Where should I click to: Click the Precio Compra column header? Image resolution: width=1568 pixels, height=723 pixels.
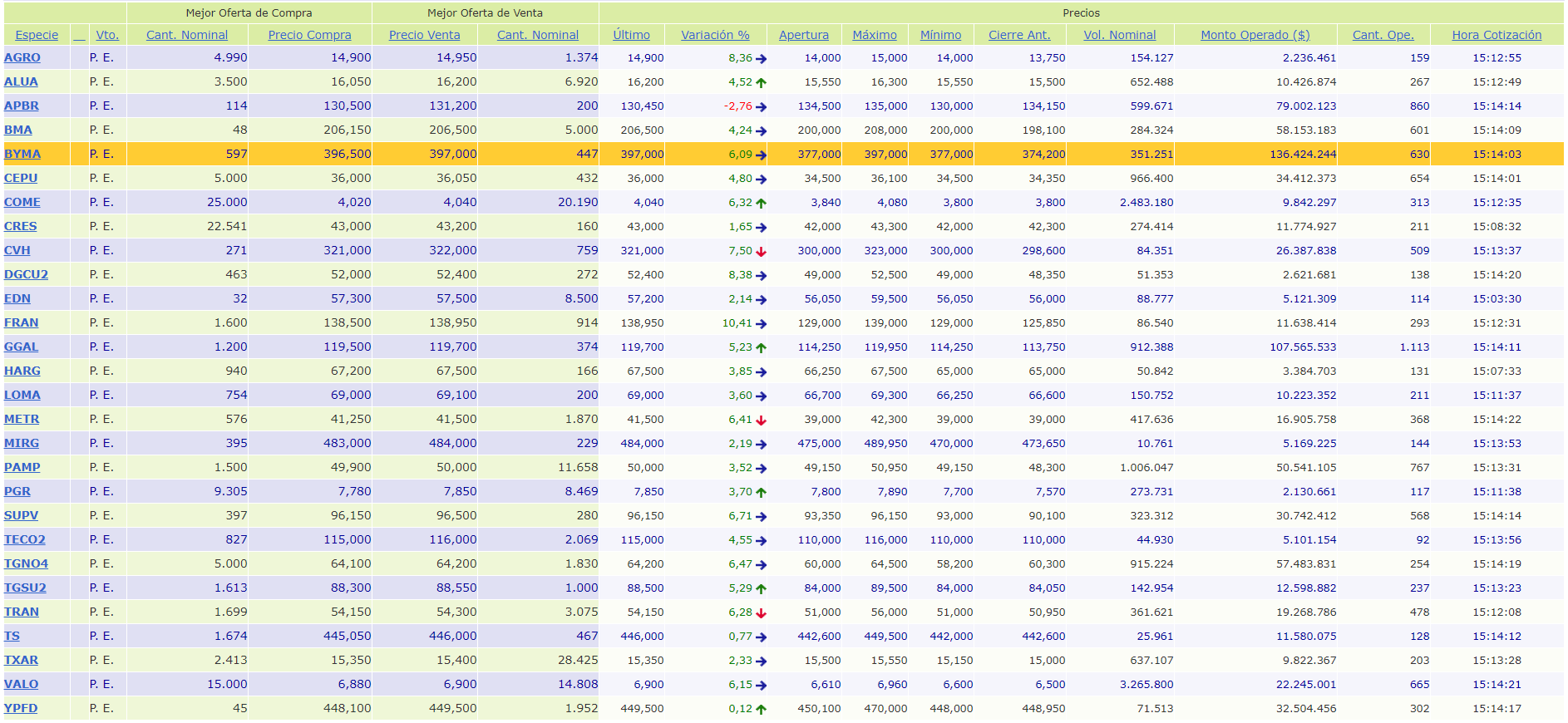tap(309, 35)
